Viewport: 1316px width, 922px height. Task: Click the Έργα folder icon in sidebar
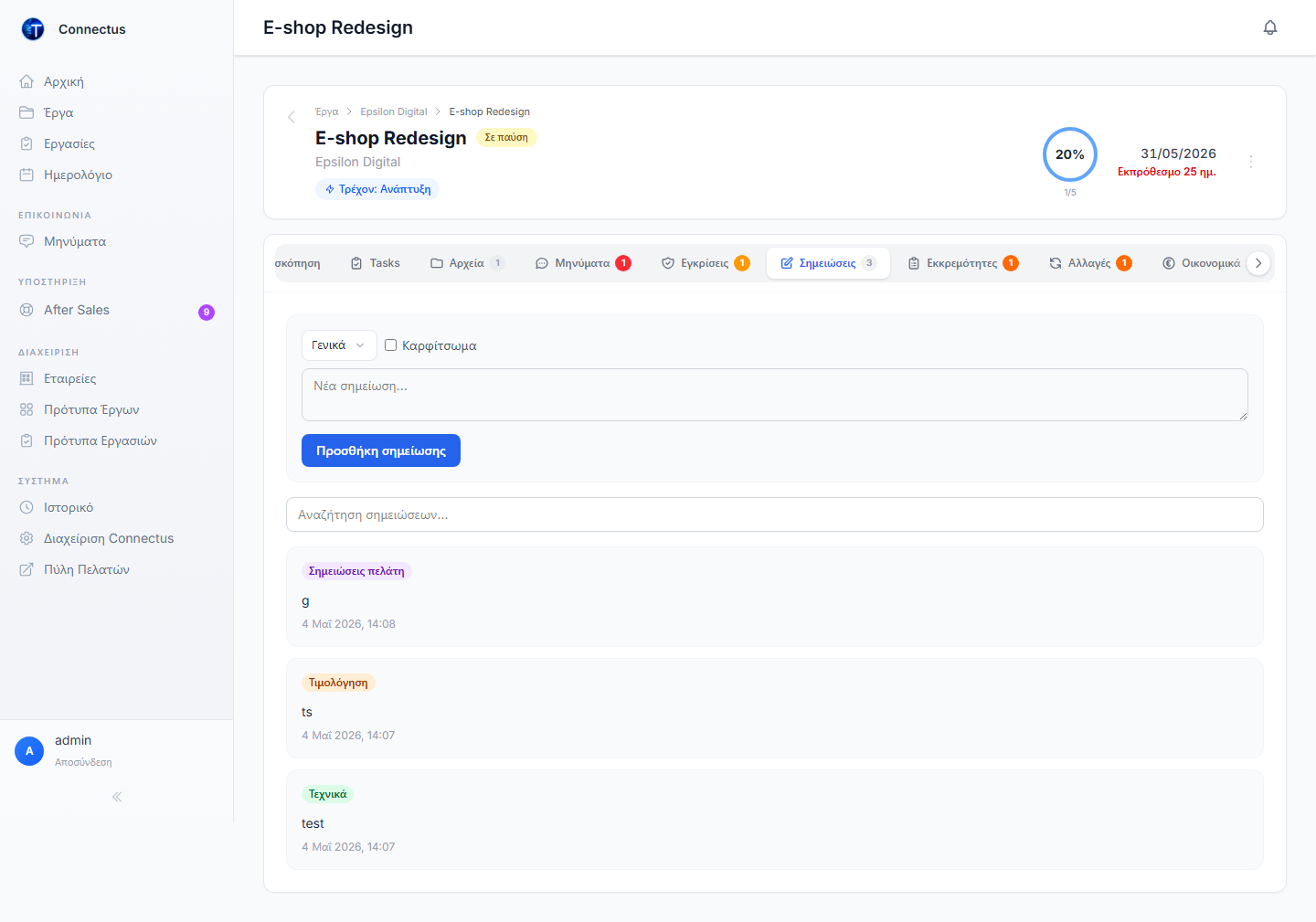[27, 112]
